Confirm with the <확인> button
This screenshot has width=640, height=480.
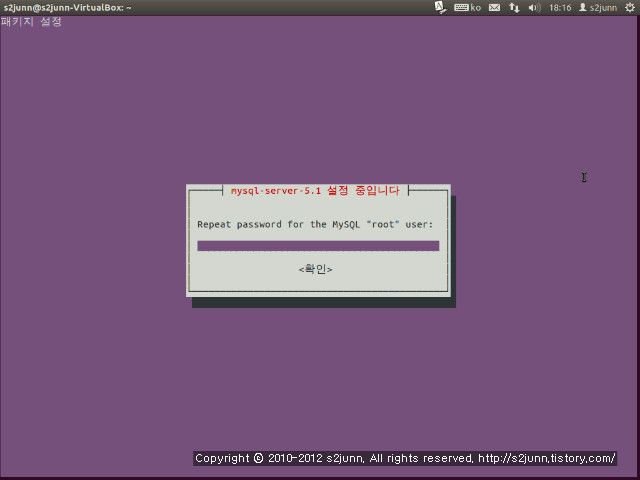pos(315,269)
